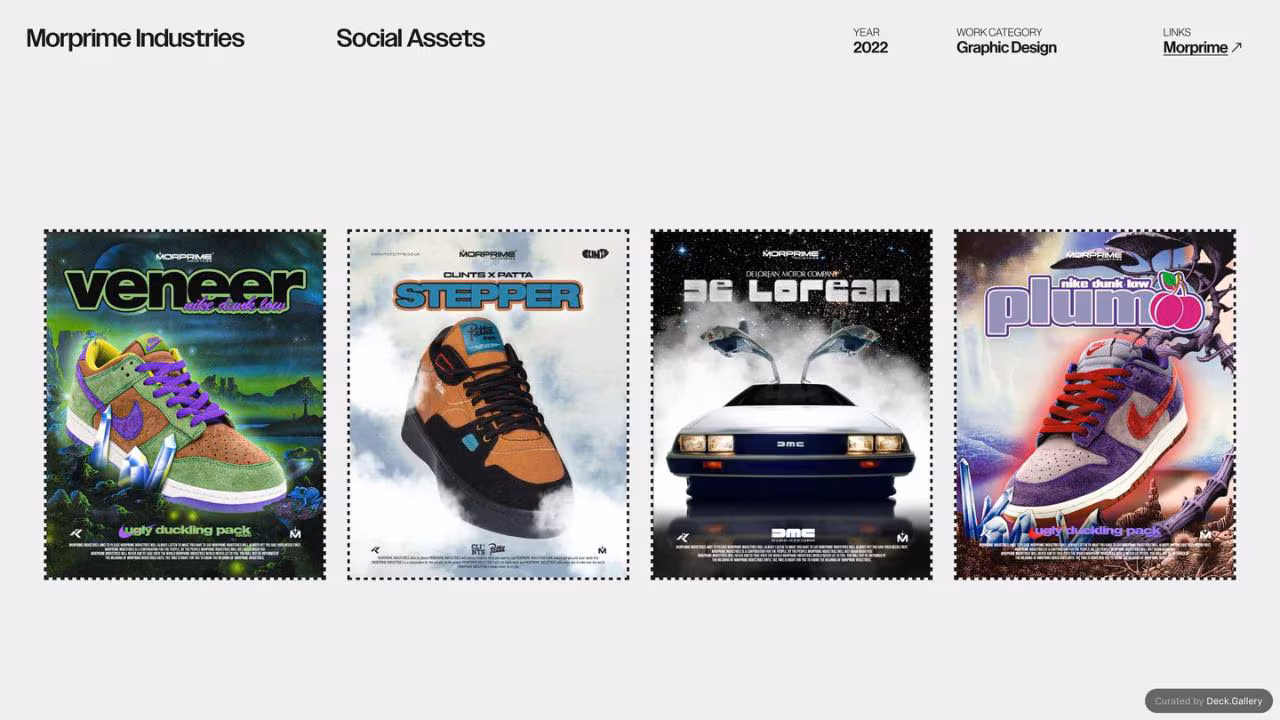Click the arrow icon beside Morprime link
1280x720 pixels.
tap(1237, 47)
